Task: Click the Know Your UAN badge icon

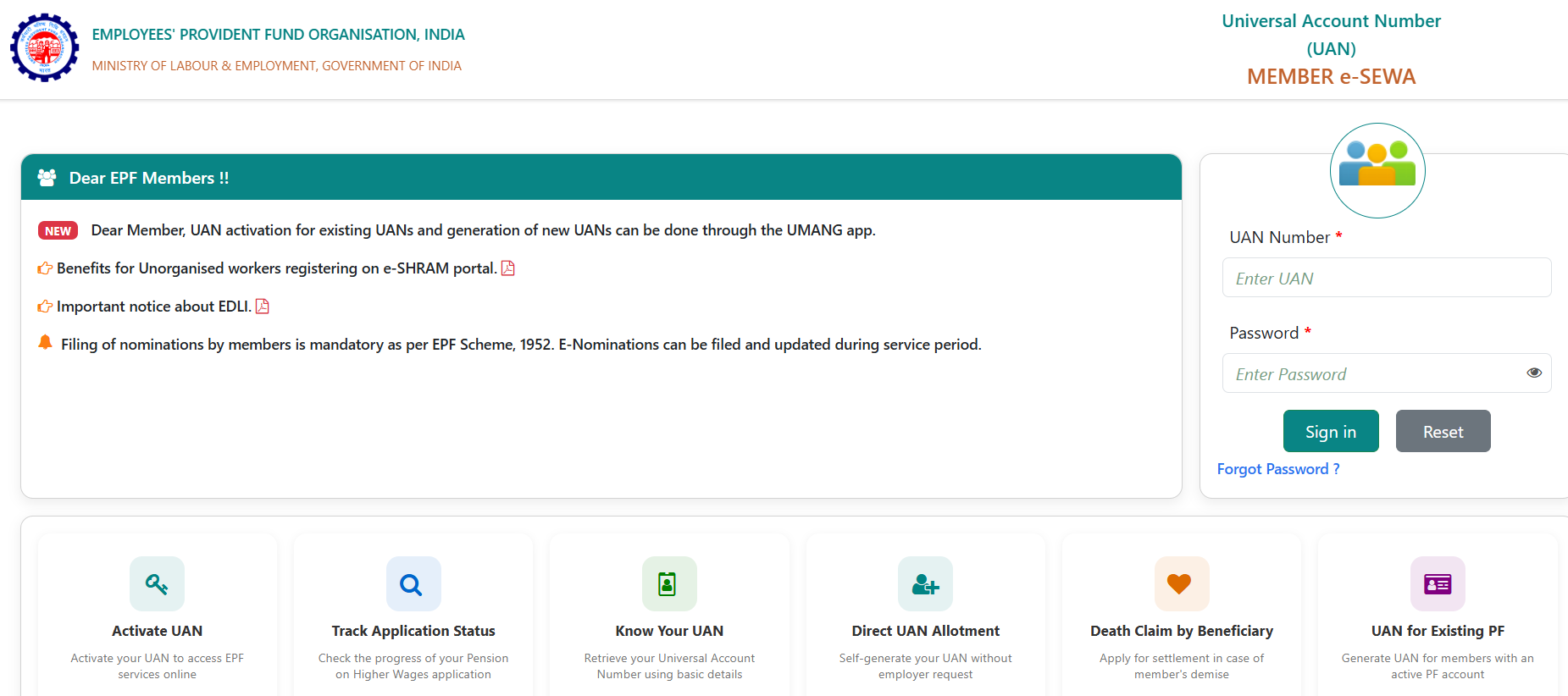Action: click(x=668, y=583)
